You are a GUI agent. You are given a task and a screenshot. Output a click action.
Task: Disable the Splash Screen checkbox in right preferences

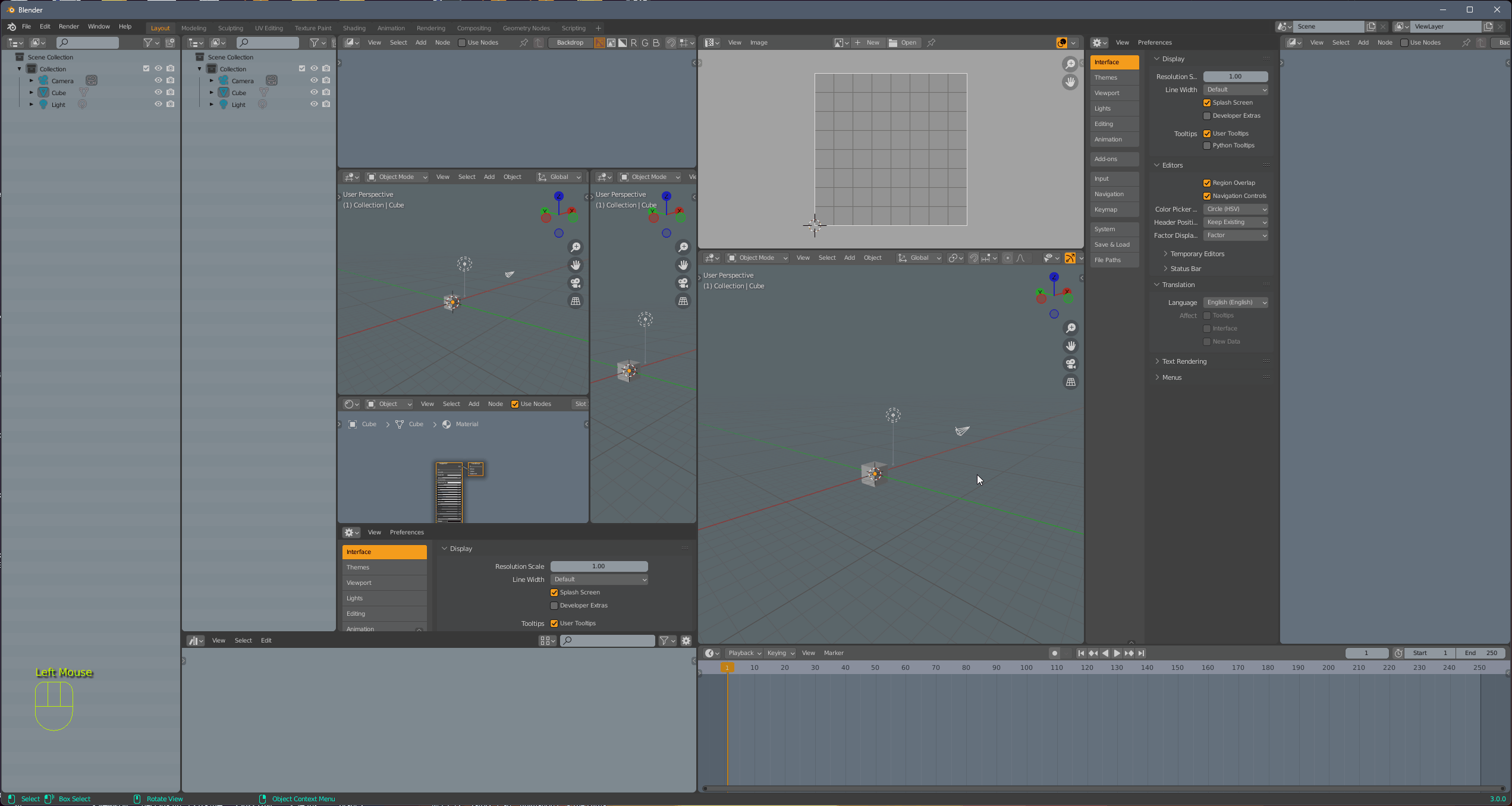click(1207, 103)
